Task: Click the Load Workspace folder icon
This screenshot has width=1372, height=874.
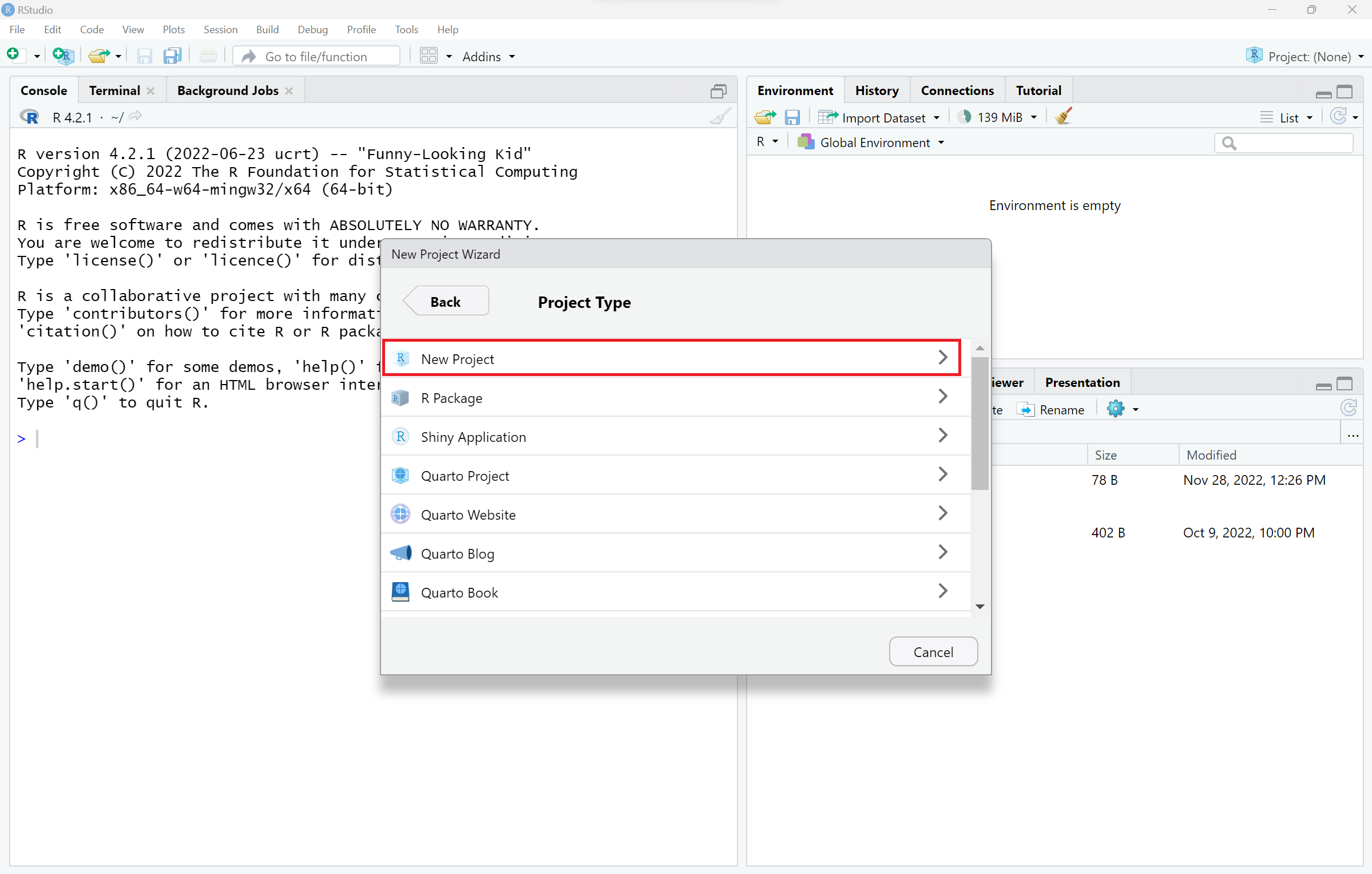Action: 765,117
